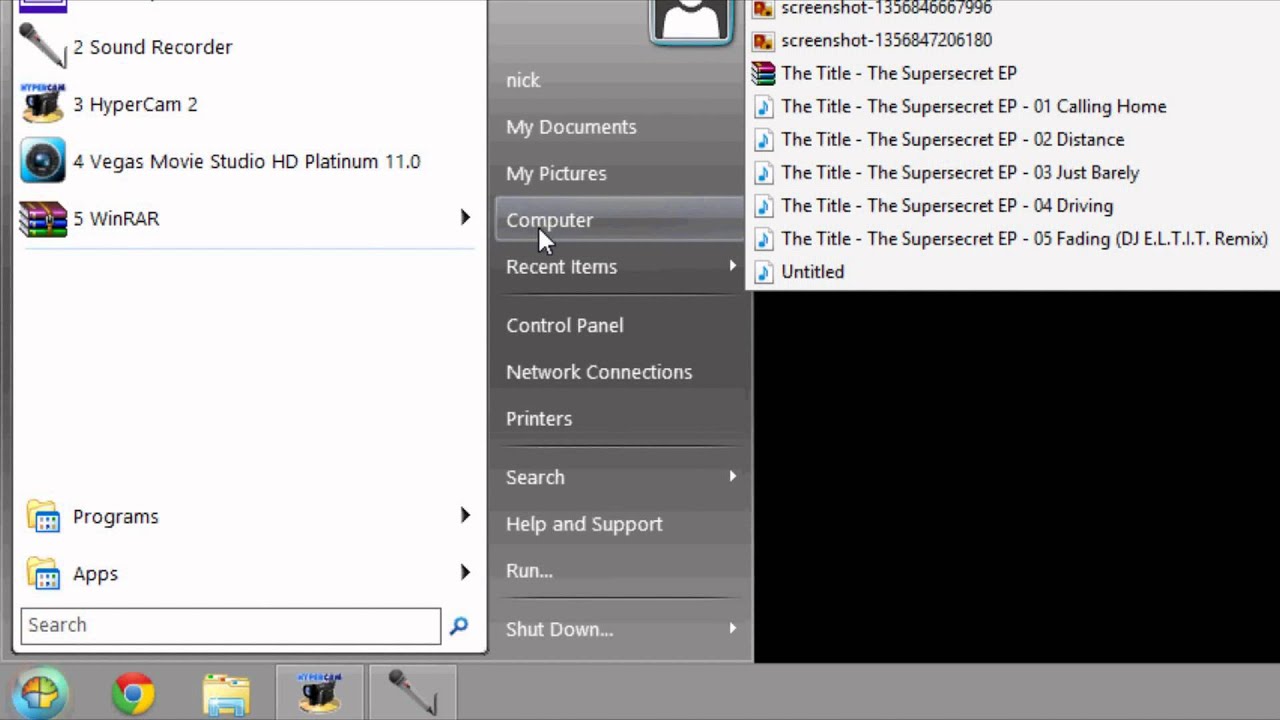Open The Title - The Supersecret EP archive
1280x720 pixels.
point(899,74)
